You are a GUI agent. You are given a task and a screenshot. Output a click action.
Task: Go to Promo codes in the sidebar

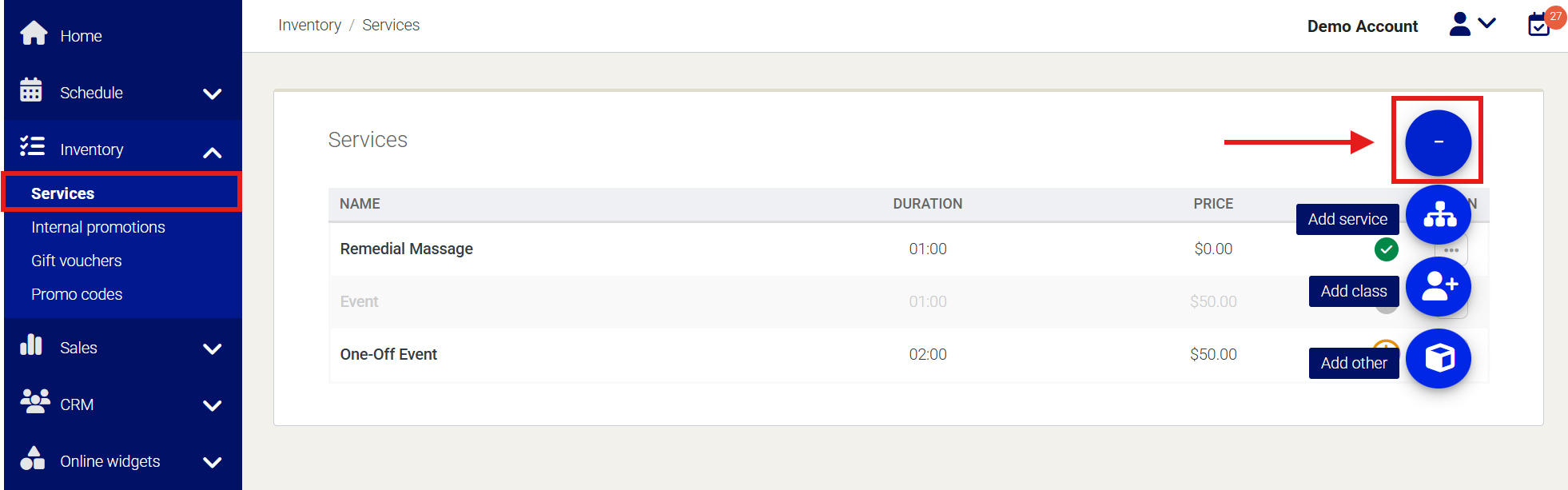[77, 294]
